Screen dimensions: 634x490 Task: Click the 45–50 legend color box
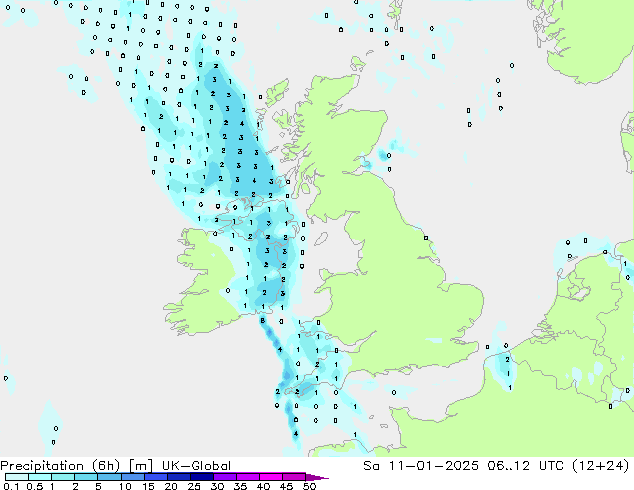click(x=294, y=477)
